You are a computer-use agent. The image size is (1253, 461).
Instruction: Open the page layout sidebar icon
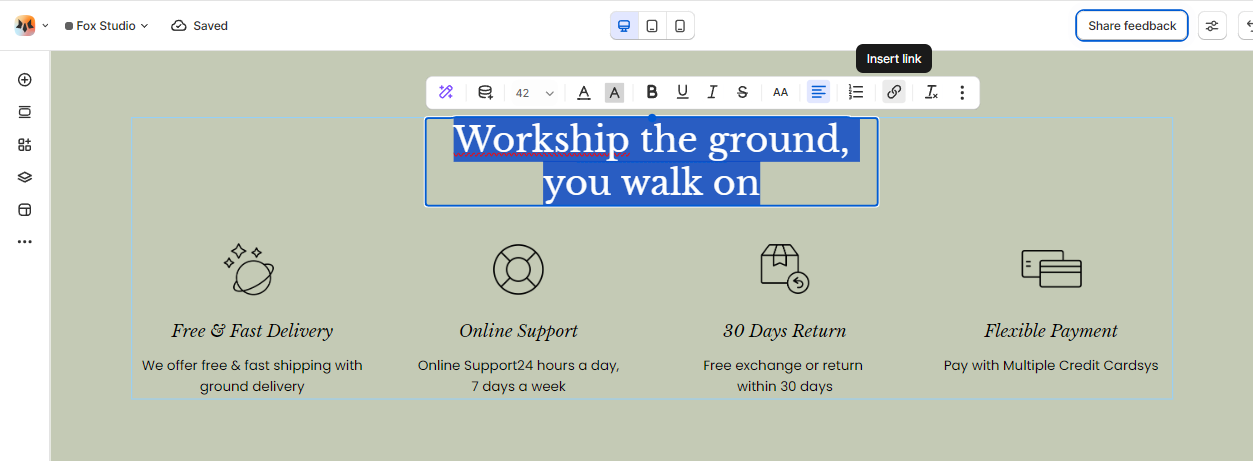click(x=25, y=210)
